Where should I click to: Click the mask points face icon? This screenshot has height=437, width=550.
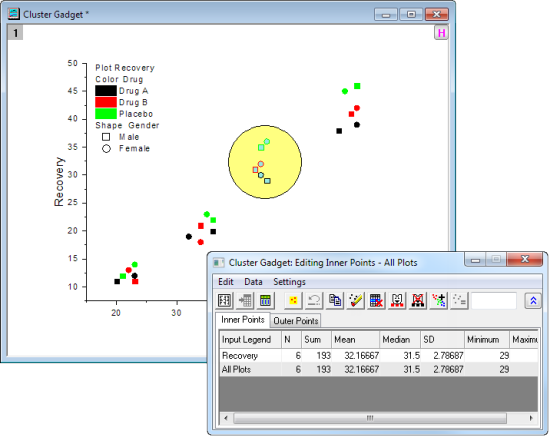click(x=397, y=301)
